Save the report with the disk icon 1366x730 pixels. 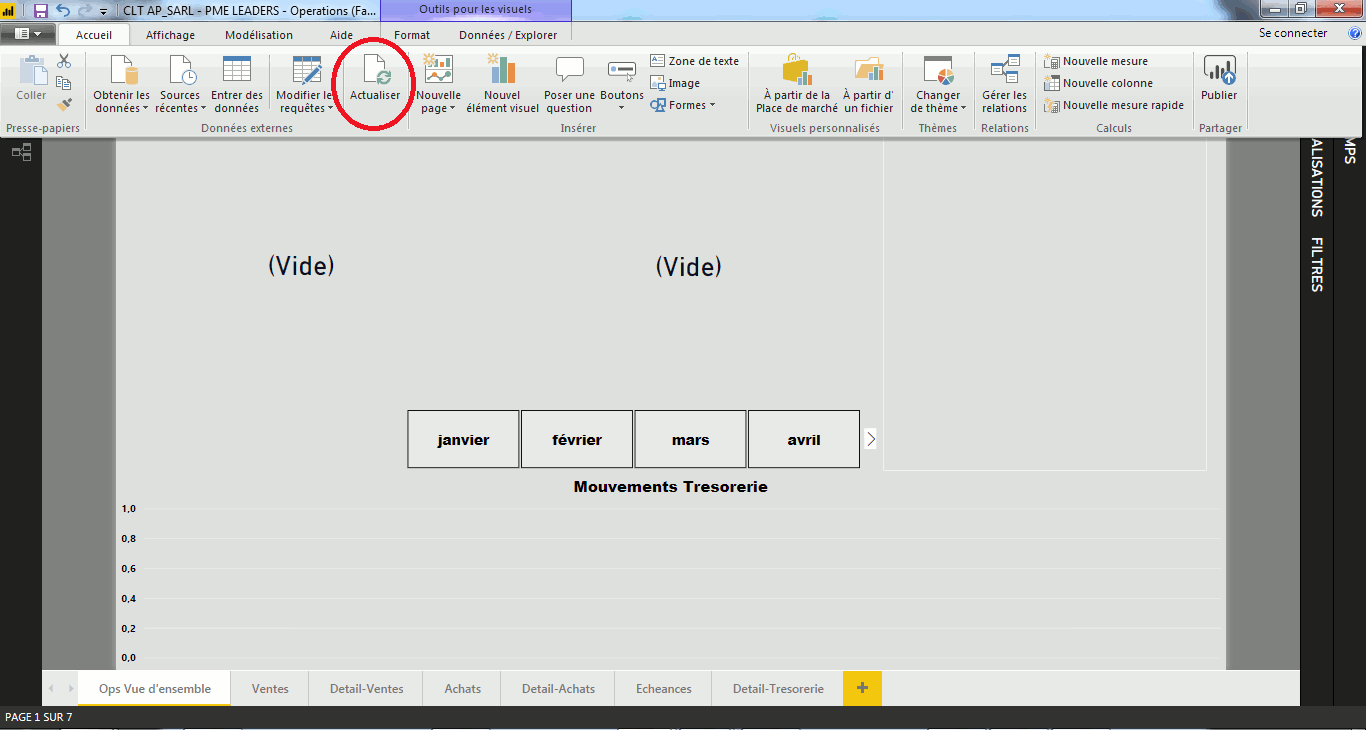pos(38,9)
